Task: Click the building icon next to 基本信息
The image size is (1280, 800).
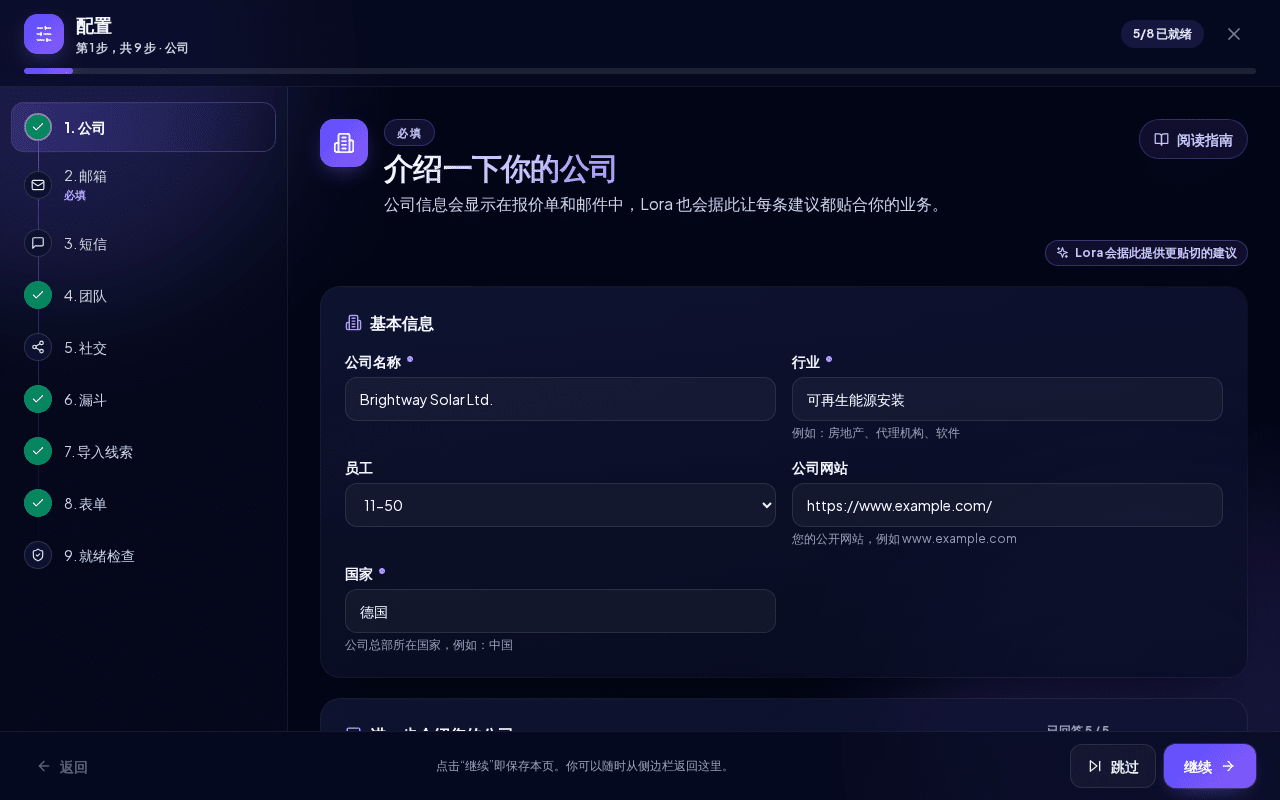Action: coord(353,322)
